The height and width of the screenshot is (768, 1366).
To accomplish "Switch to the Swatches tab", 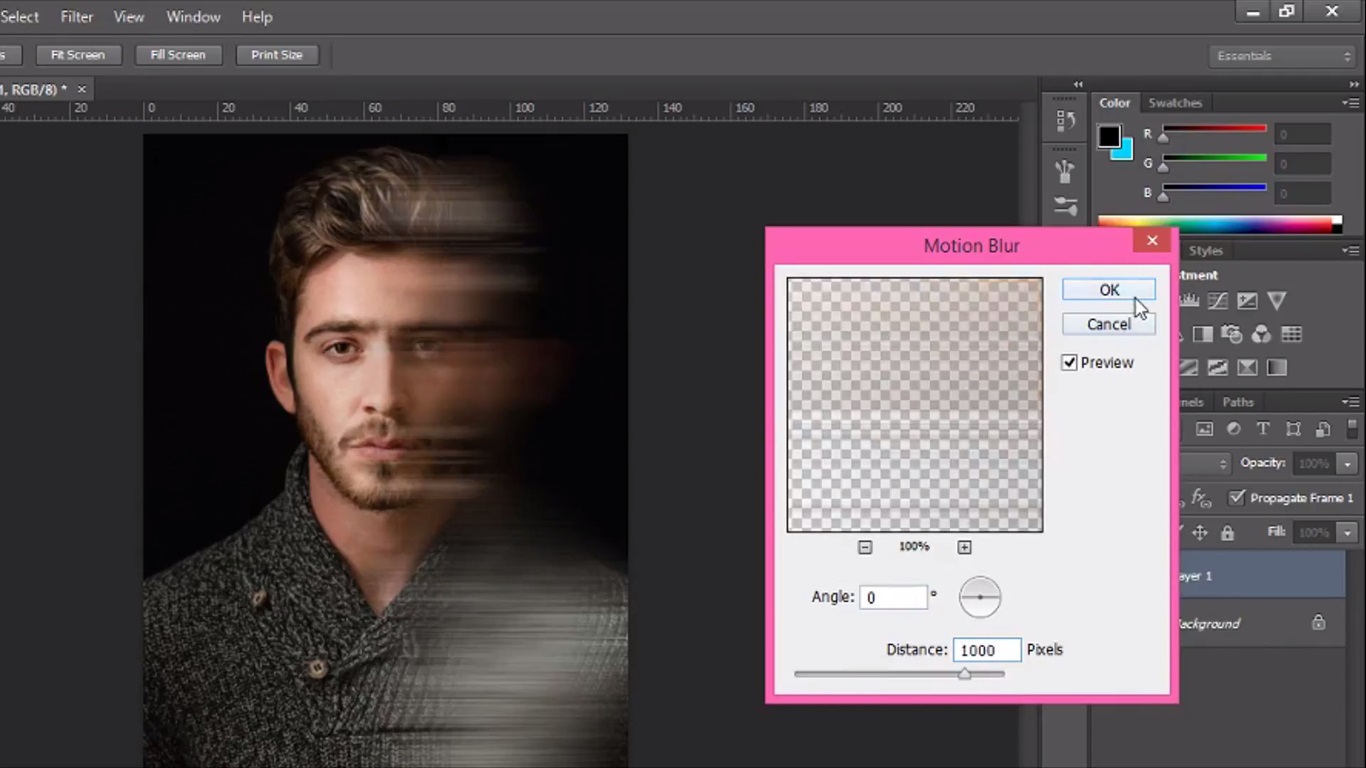I will 1174,103.
